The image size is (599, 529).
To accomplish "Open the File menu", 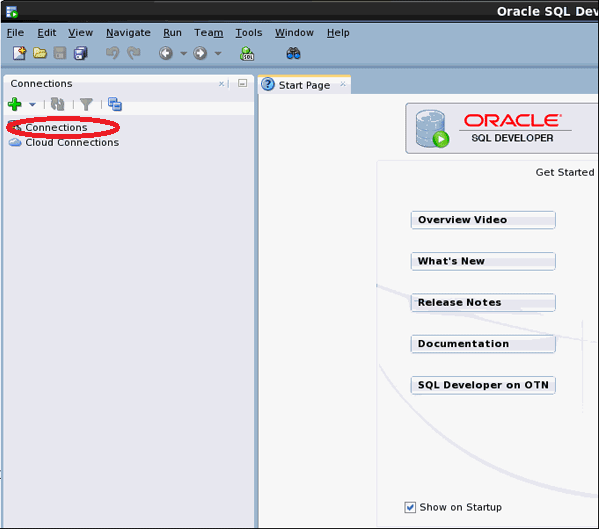I will tap(15, 33).
